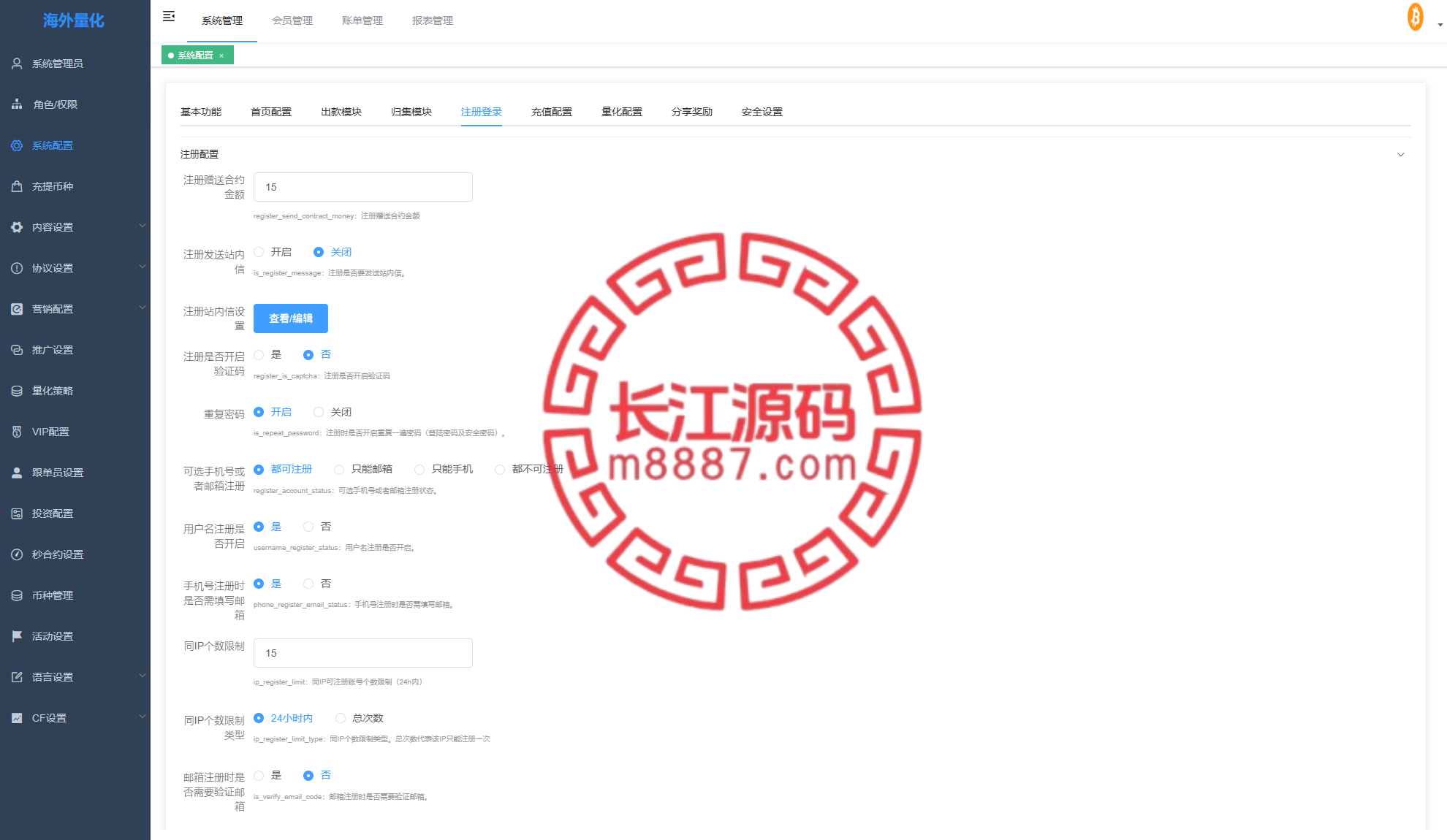Click the 角色/权限 hierarchy icon
The width and height of the screenshot is (1447, 840).
17,104
